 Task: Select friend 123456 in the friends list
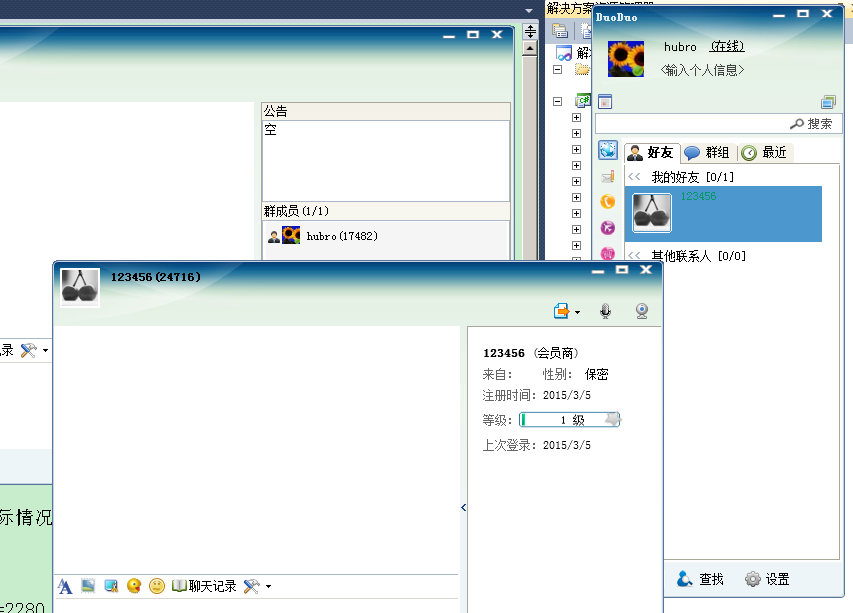[723, 214]
